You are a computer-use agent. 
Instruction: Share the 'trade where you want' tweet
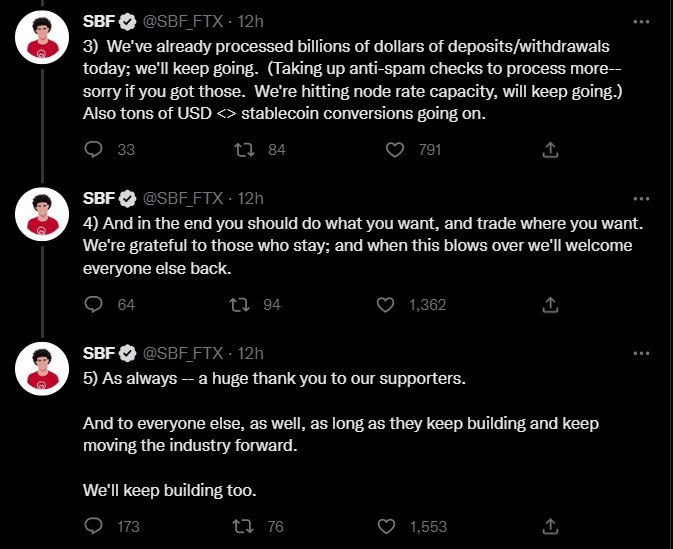coord(549,304)
